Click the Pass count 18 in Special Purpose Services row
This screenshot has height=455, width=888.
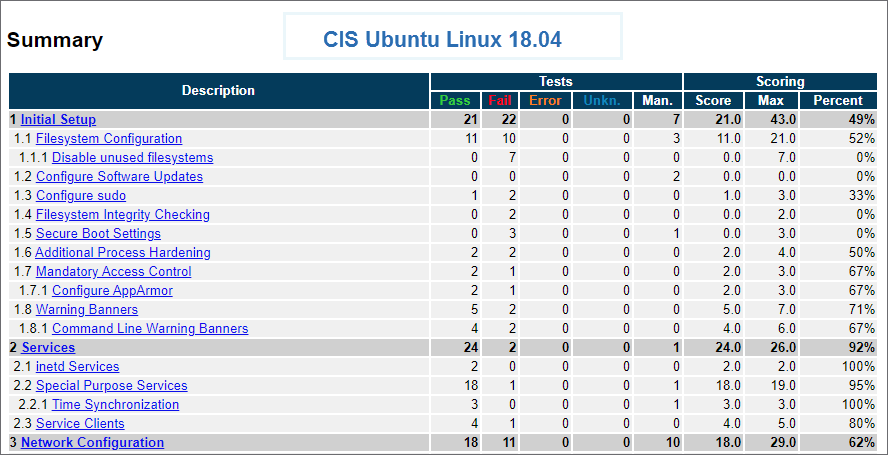point(471,386)
